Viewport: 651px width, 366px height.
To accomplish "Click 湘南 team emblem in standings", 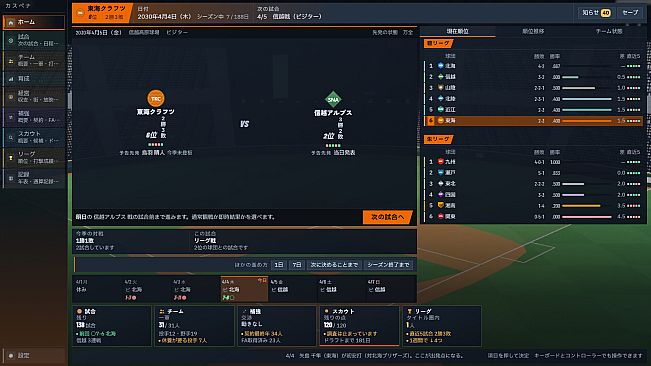I will pyautogui.click(x=441, y=205).
